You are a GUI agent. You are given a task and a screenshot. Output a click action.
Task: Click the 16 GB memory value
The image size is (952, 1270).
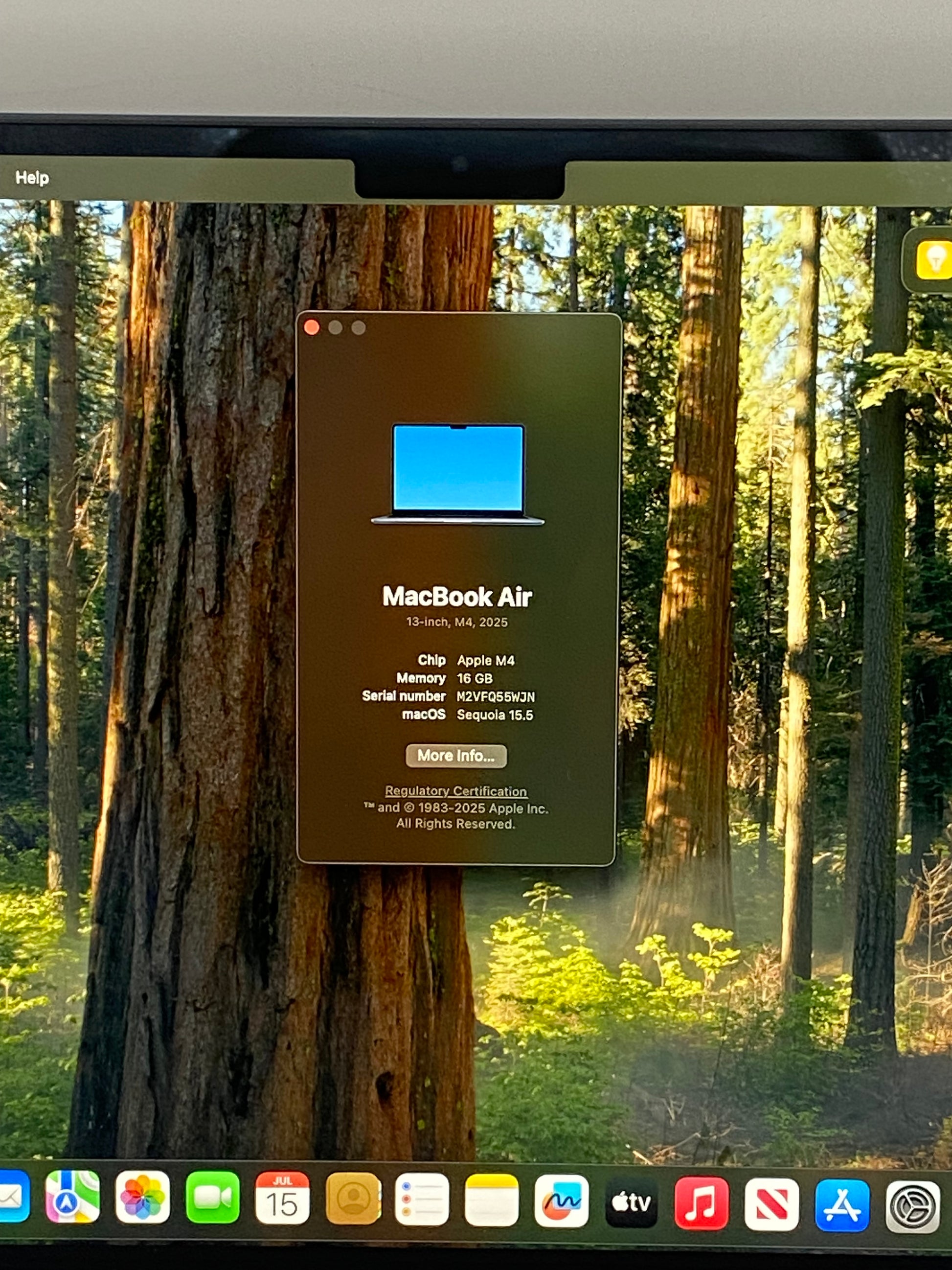point(475,679)
